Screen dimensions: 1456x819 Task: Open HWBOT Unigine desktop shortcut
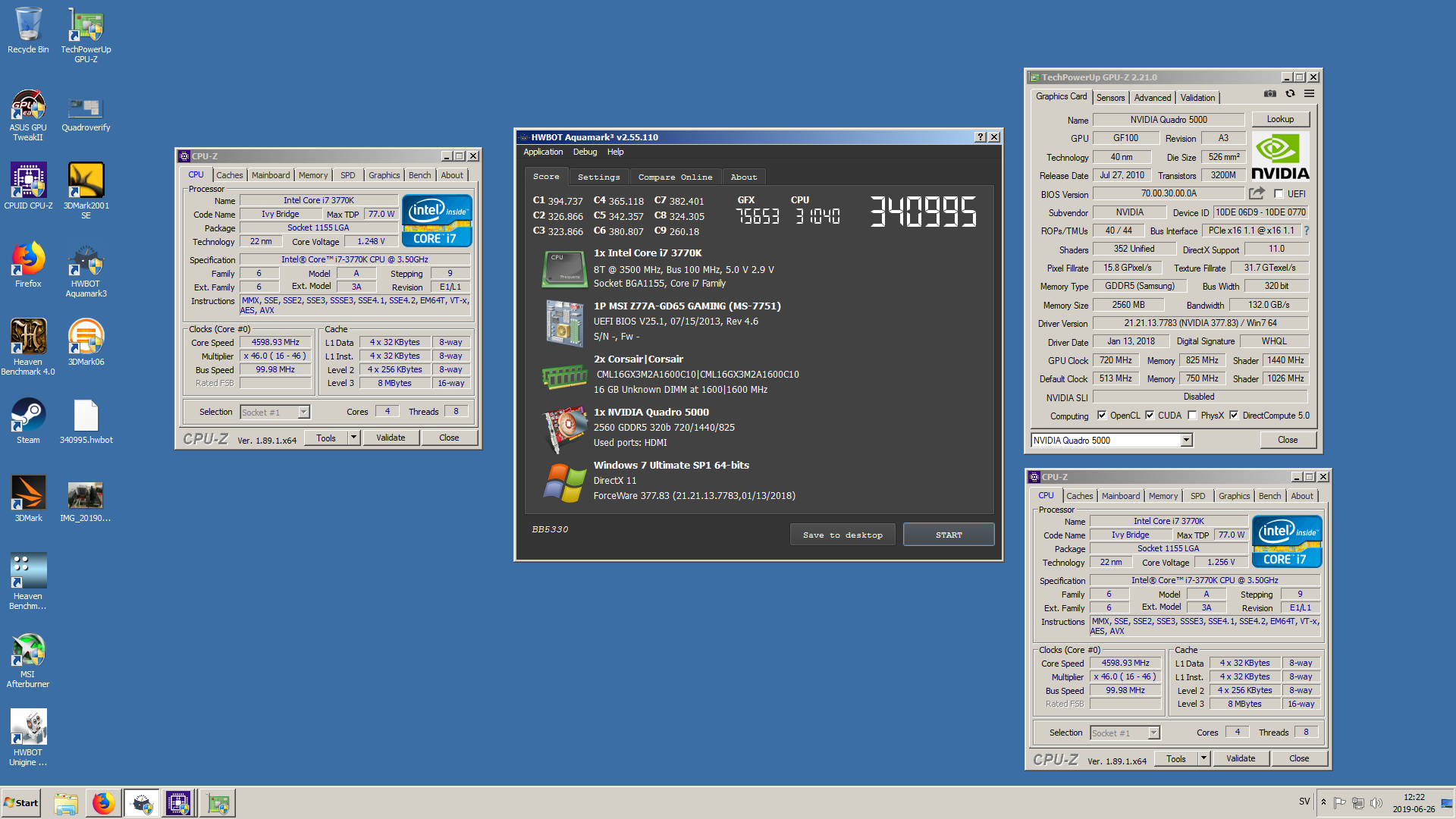point(28,738)
